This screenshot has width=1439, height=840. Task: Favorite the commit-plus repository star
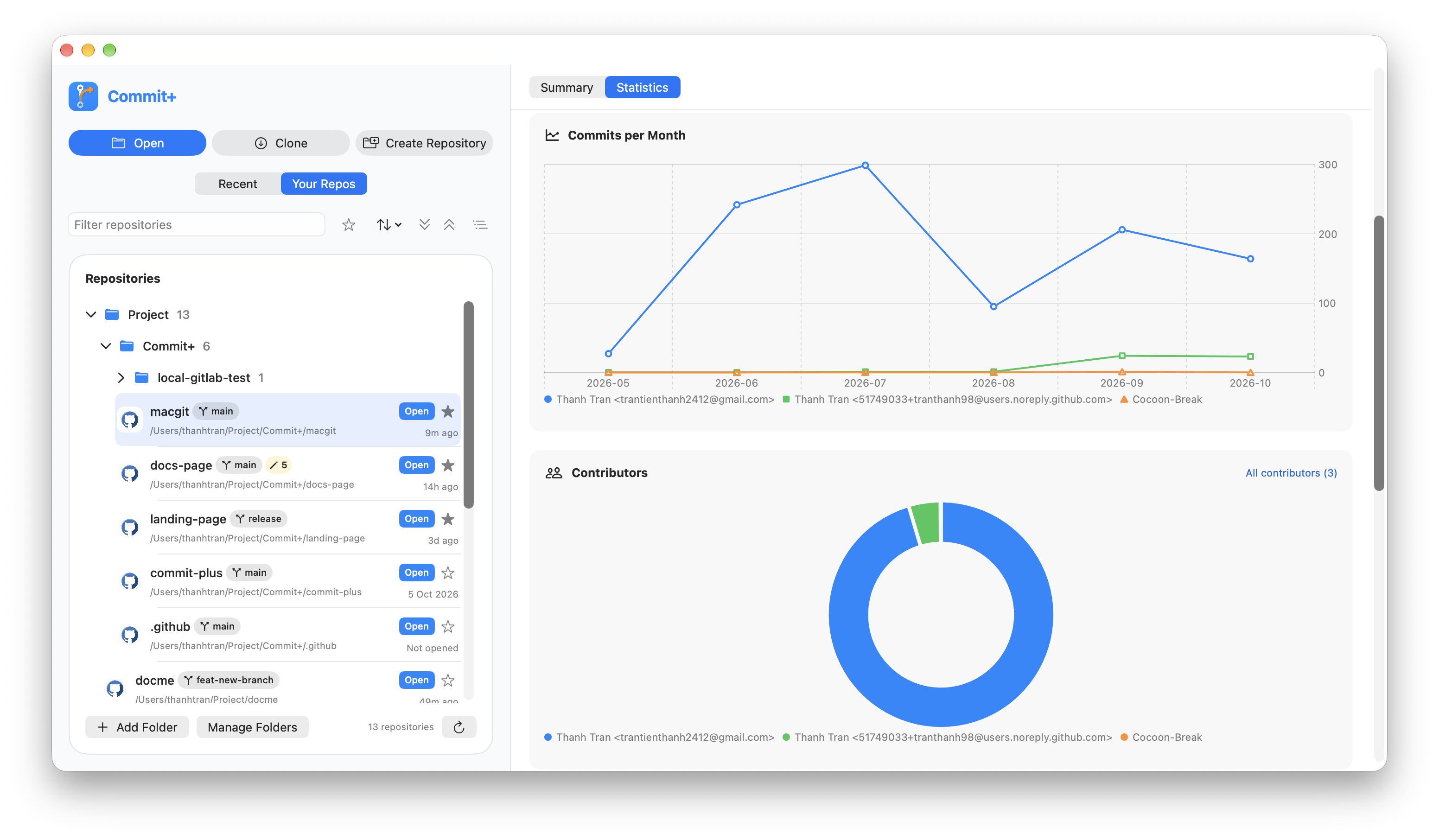(x=448, y=572)
